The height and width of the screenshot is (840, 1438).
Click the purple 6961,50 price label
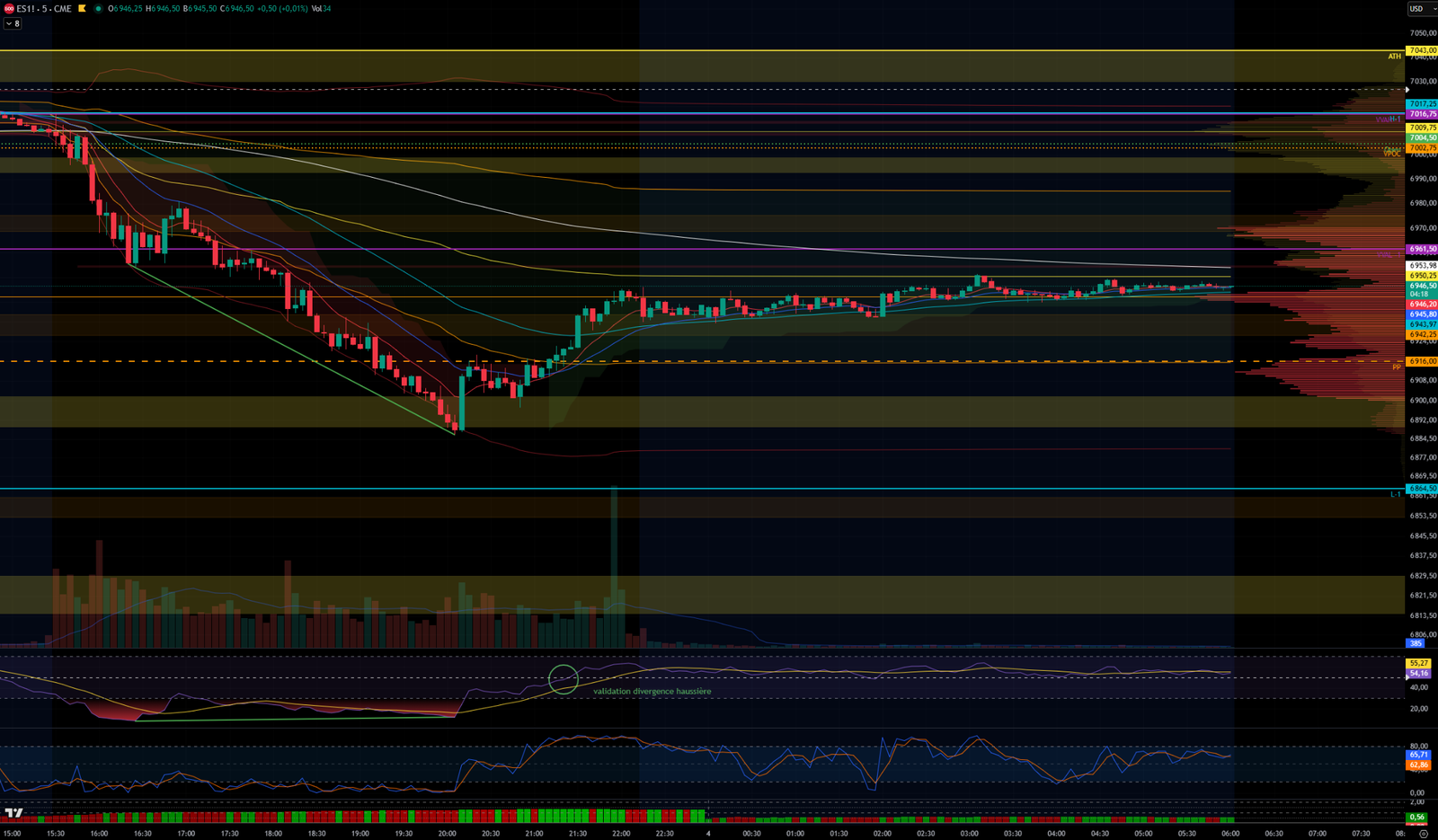(x=1422, y=249)
